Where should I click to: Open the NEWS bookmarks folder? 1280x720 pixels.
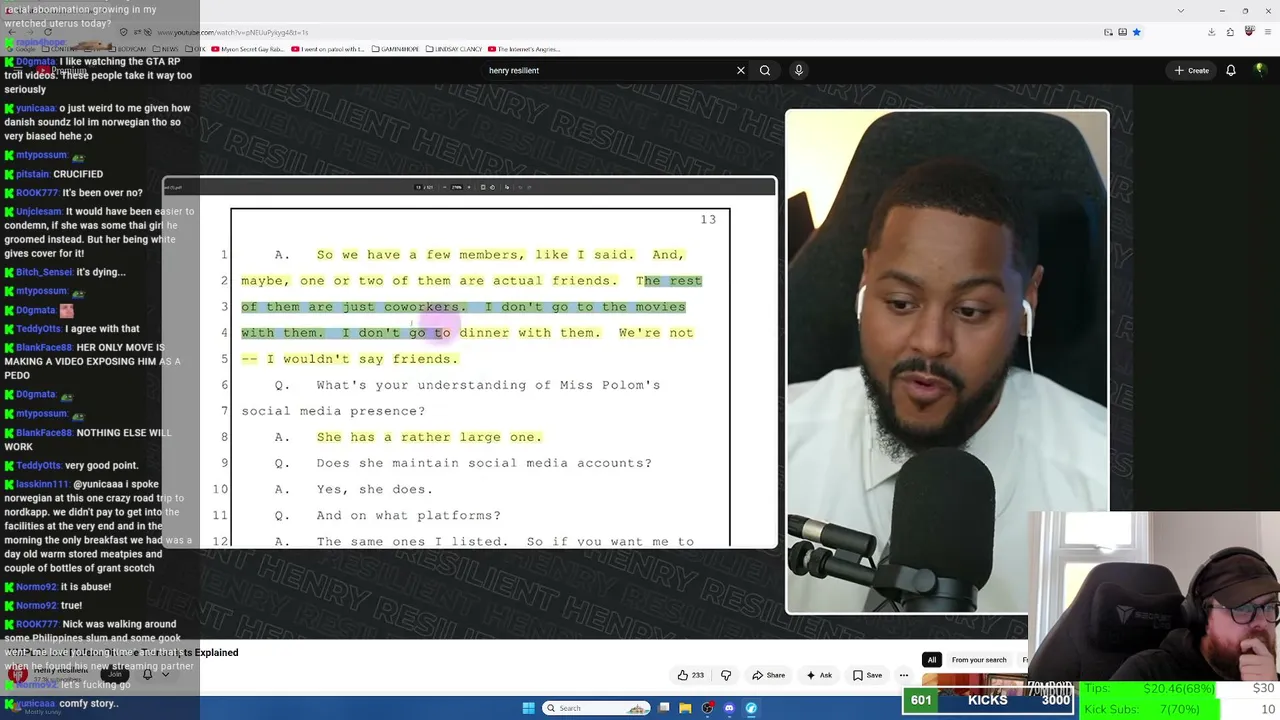(x=165, y=49)
